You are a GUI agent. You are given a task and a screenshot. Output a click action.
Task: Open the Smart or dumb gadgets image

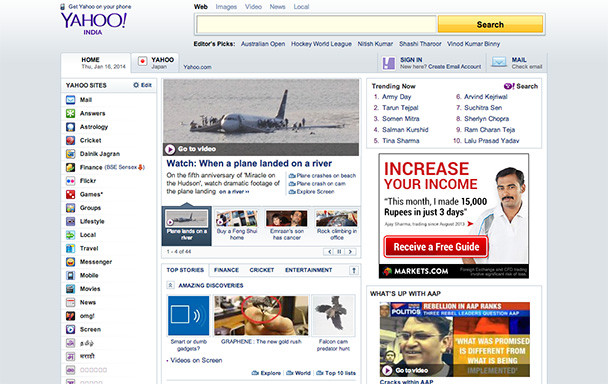pos(188,315)
